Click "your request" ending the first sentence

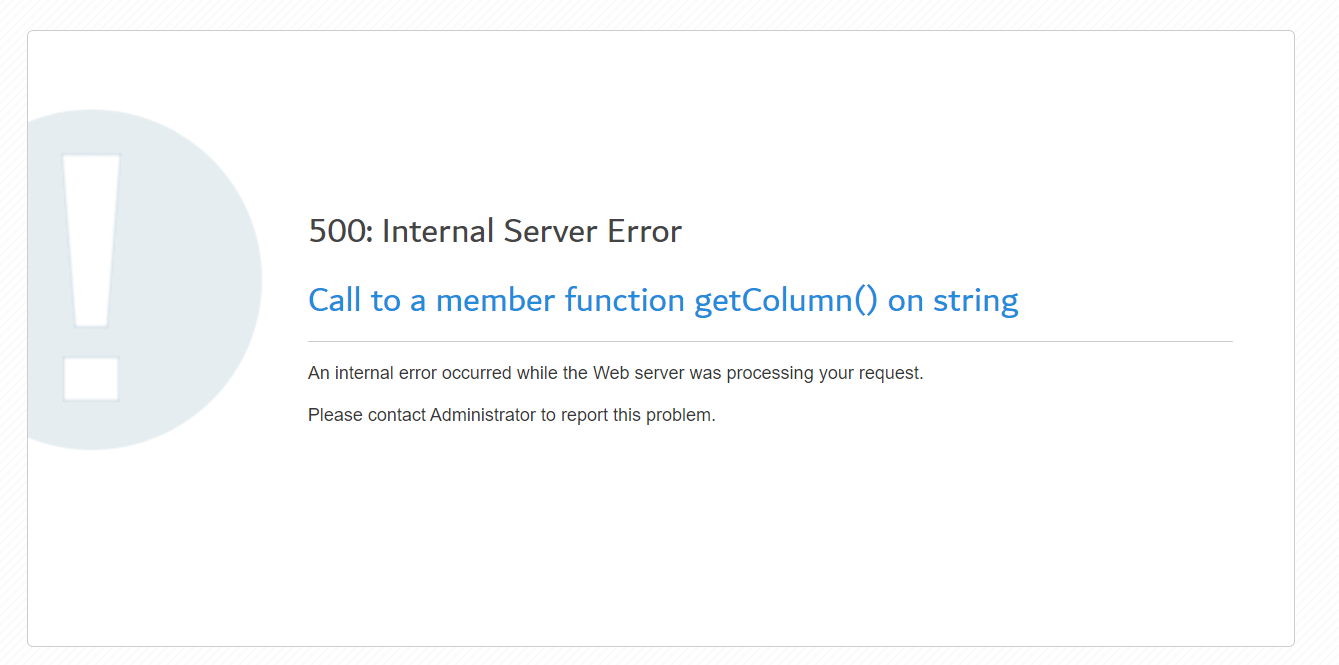[878, 373]
